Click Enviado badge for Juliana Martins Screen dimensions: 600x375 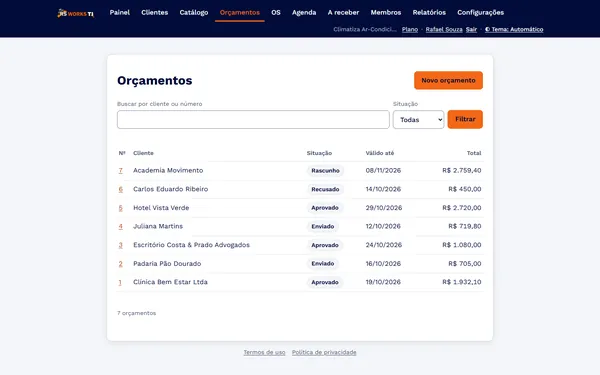(323, 227)
